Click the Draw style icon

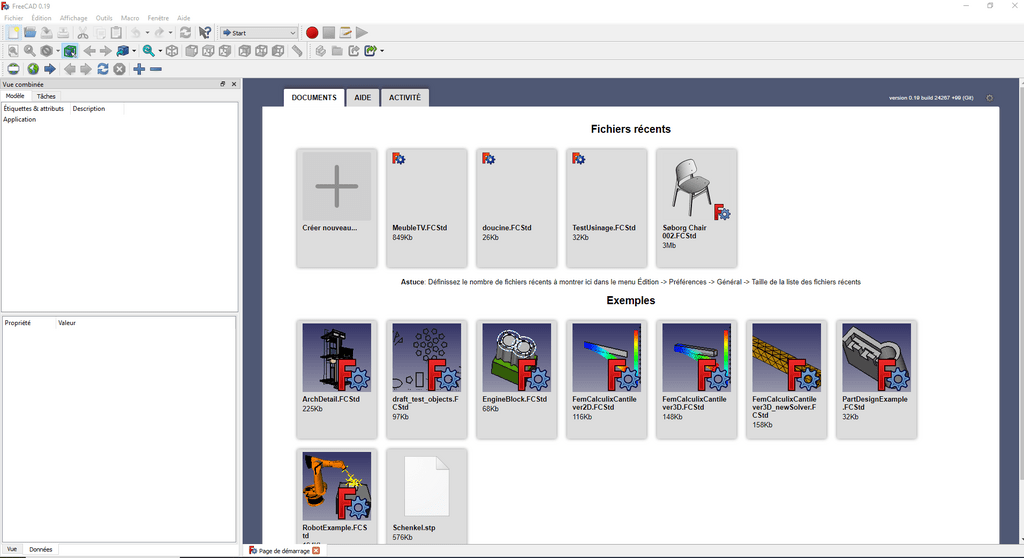coord(46,51)
